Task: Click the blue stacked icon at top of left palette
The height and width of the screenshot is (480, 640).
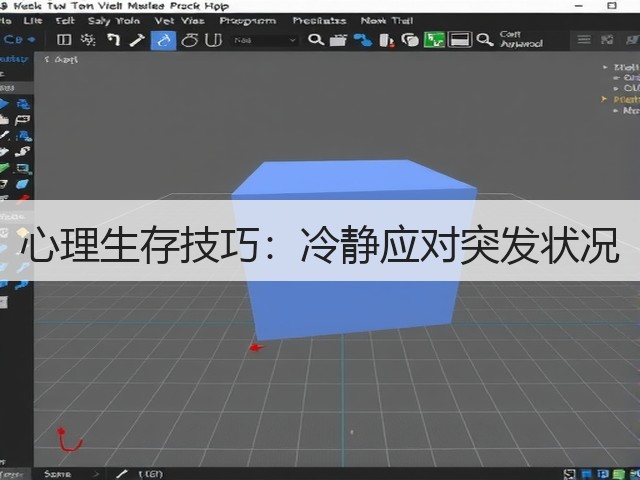Action: [23, 104]
